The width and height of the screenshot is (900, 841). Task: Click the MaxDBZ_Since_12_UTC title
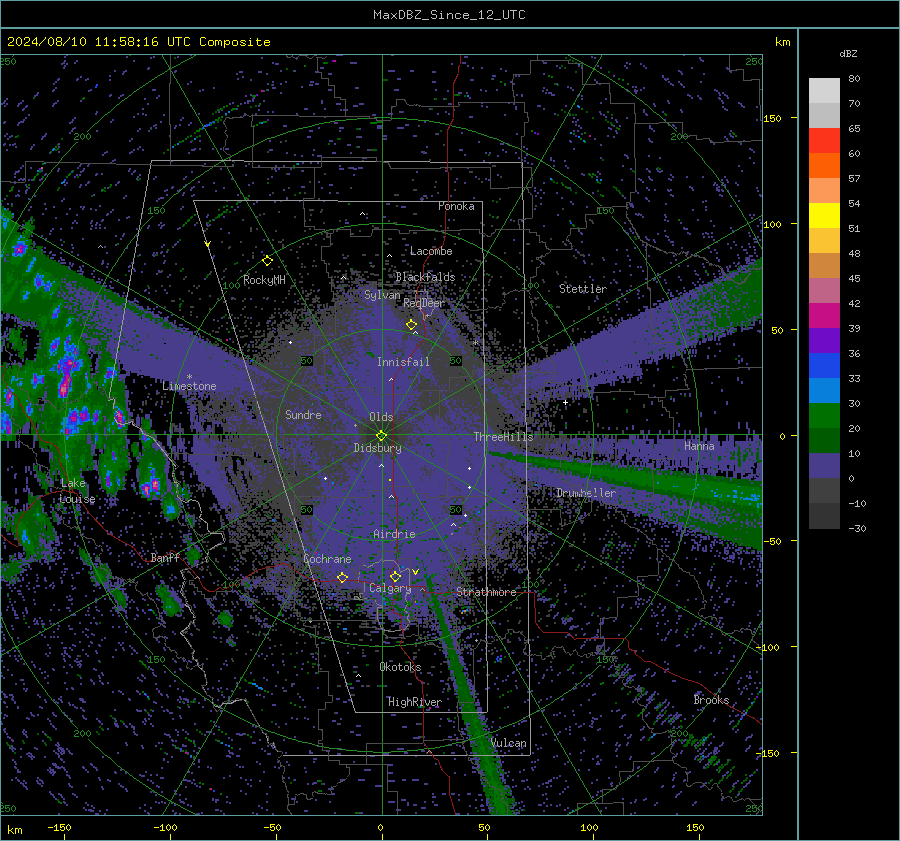(x=449, y=15)
